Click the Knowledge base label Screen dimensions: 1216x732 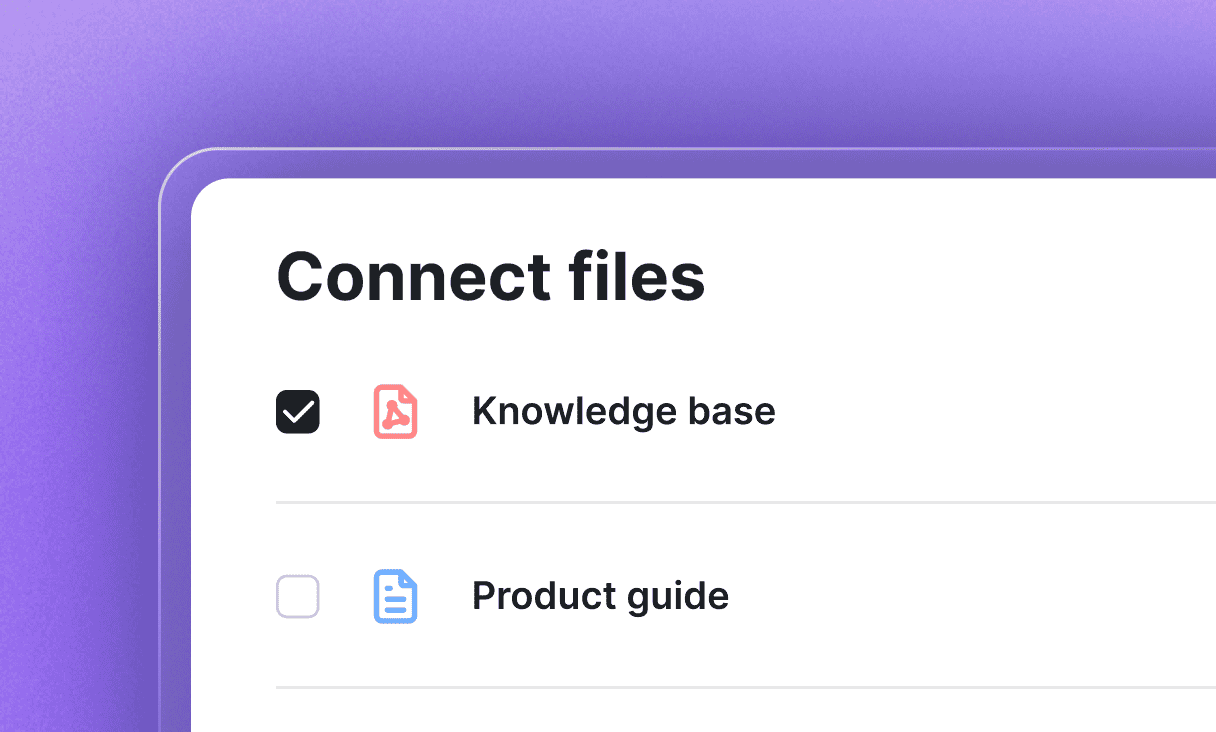click(623, 410)
